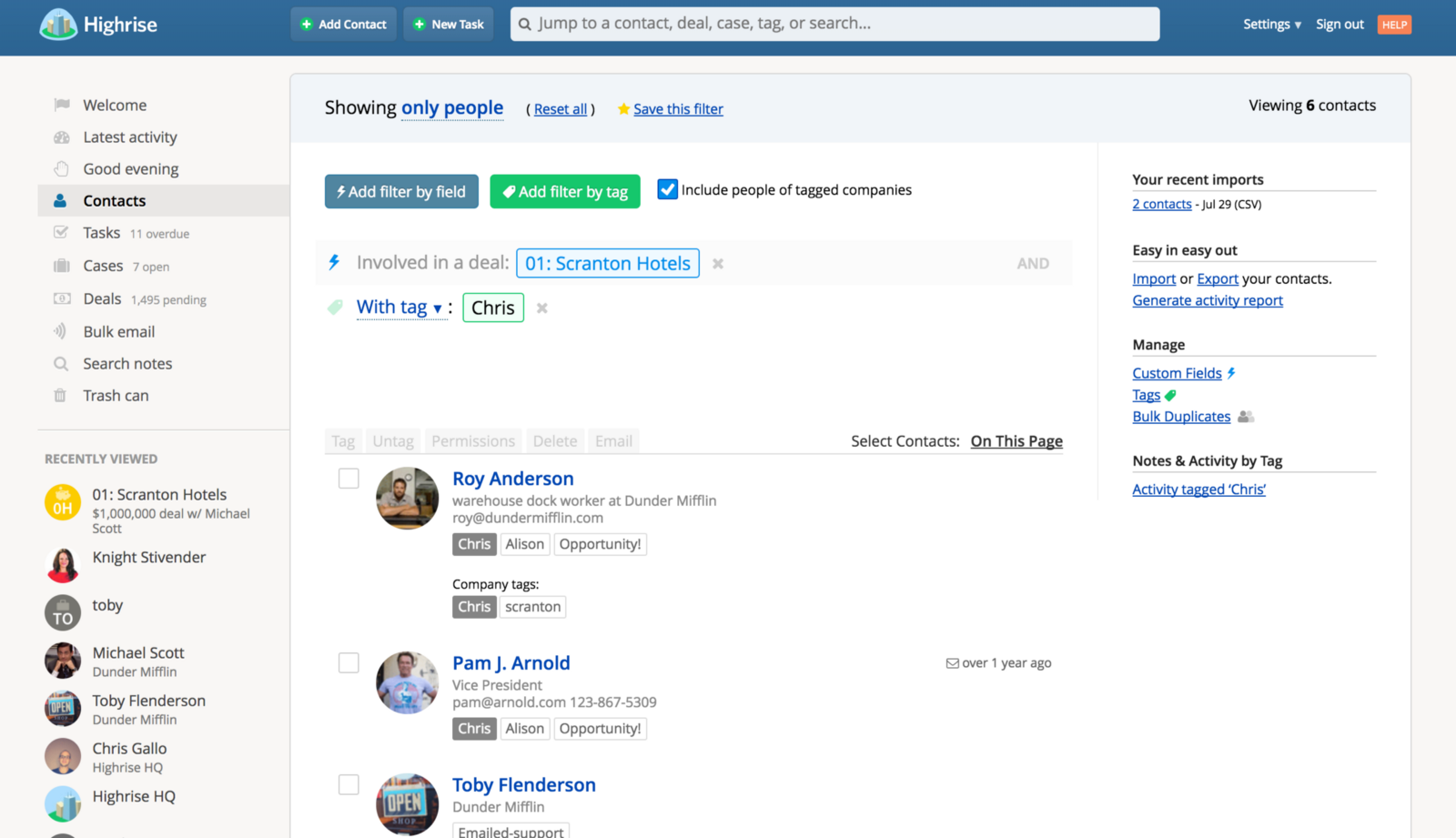
Task: Open Deals with 1,495 pending
Action: click(145, 299)
